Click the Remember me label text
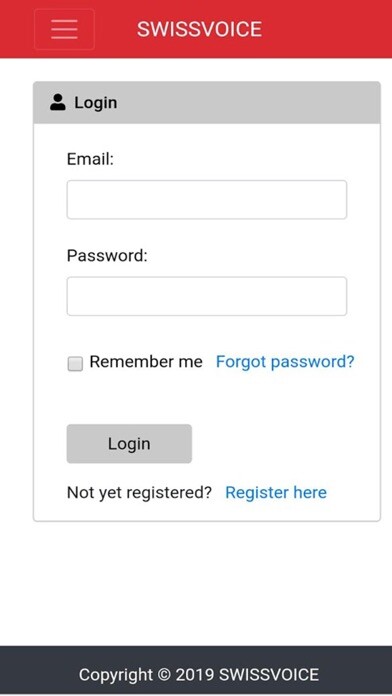 coord(146,362)
